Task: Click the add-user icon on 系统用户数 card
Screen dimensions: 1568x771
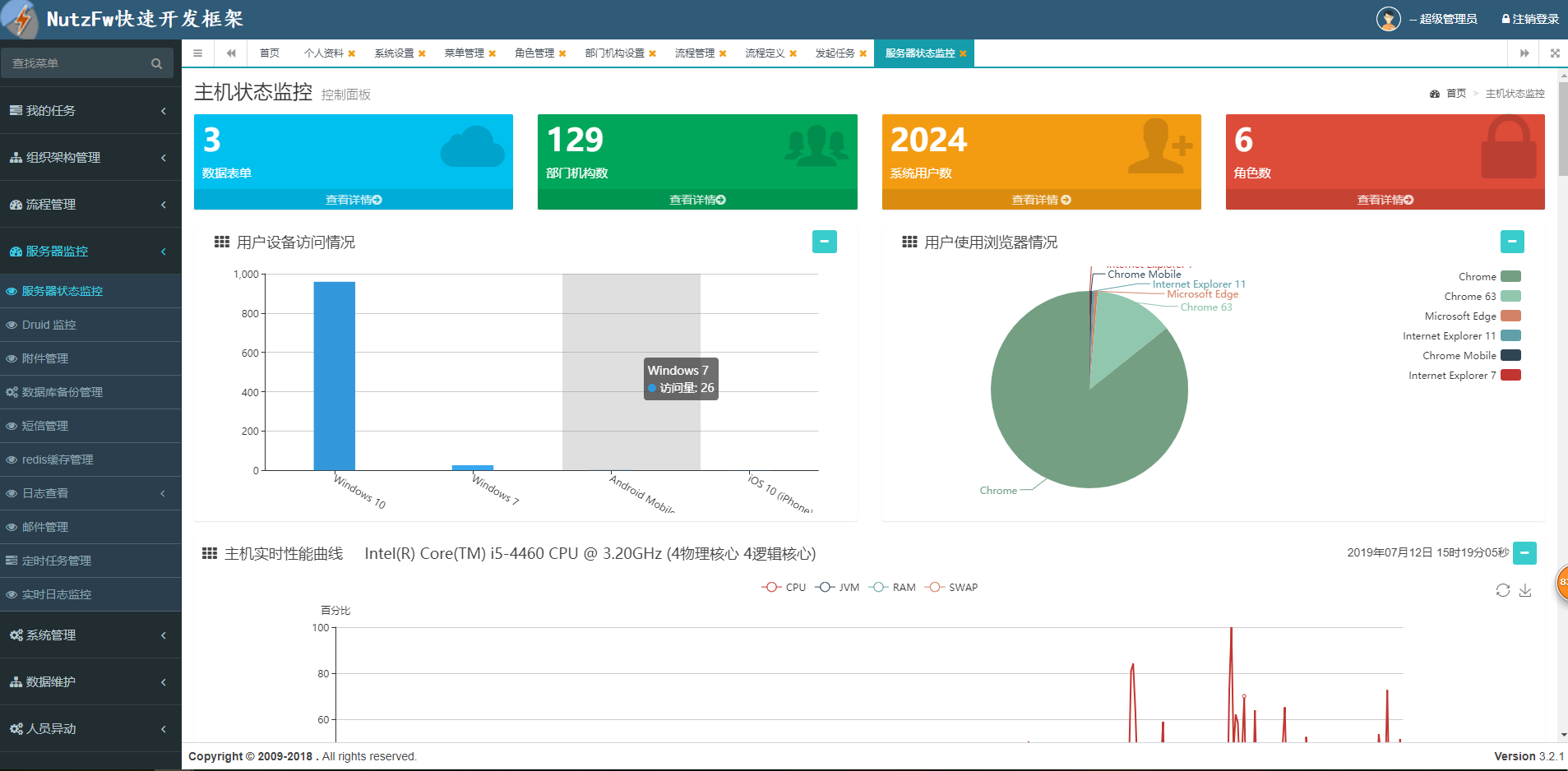Action: [1160, 145]
